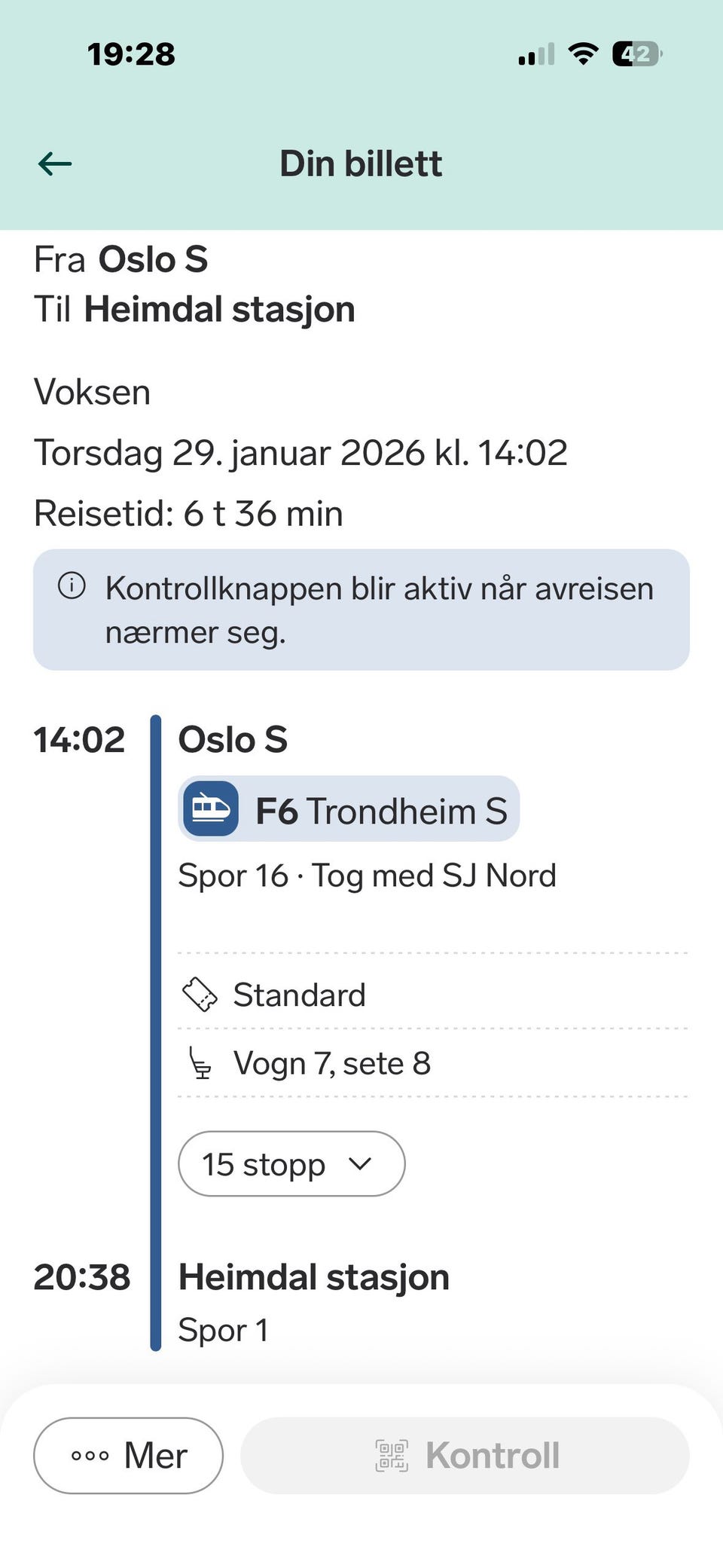The height and width of the screenshot is (1568, 723).
Task: Tap the Kontroll button
Action: click(465, 1455)
